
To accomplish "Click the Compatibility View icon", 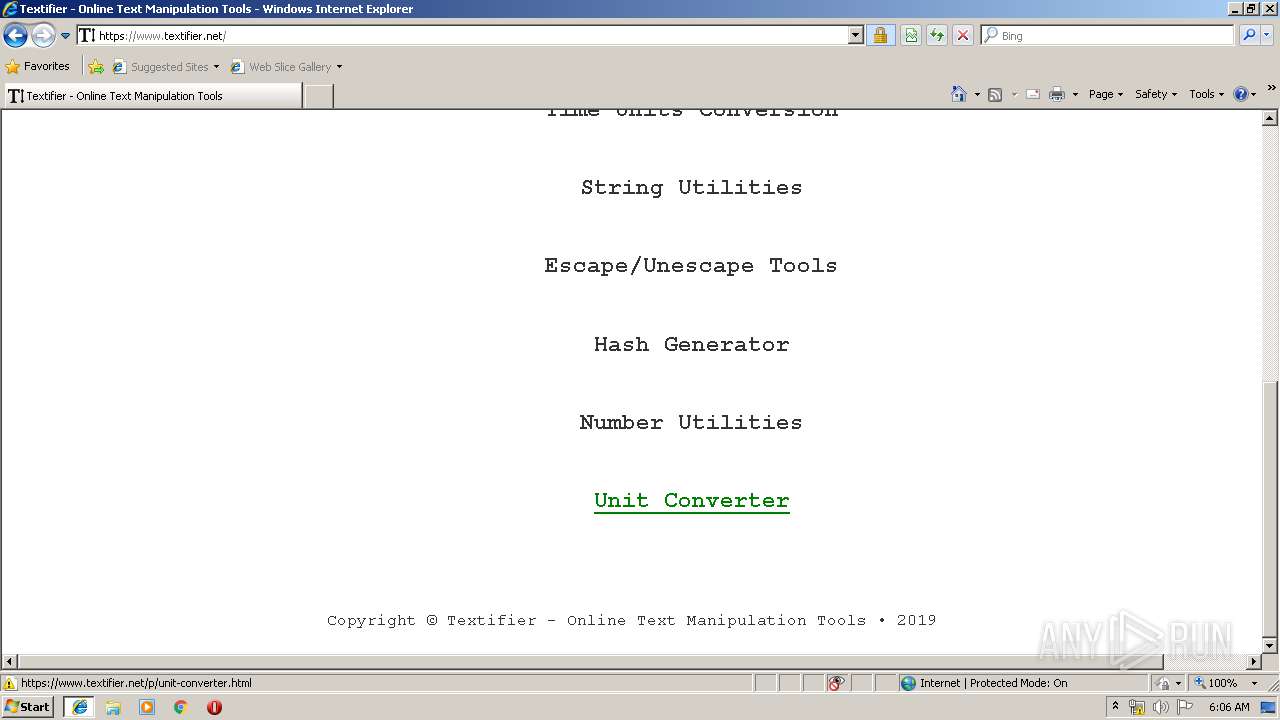I will [x=911, y=36].
